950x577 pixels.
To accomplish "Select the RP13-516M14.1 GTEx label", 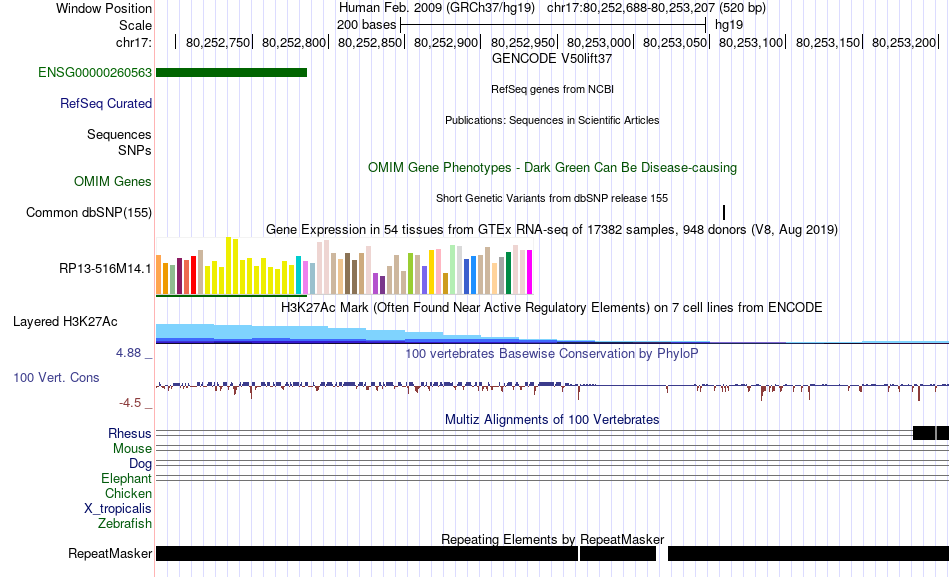I will tap(105, 268).
